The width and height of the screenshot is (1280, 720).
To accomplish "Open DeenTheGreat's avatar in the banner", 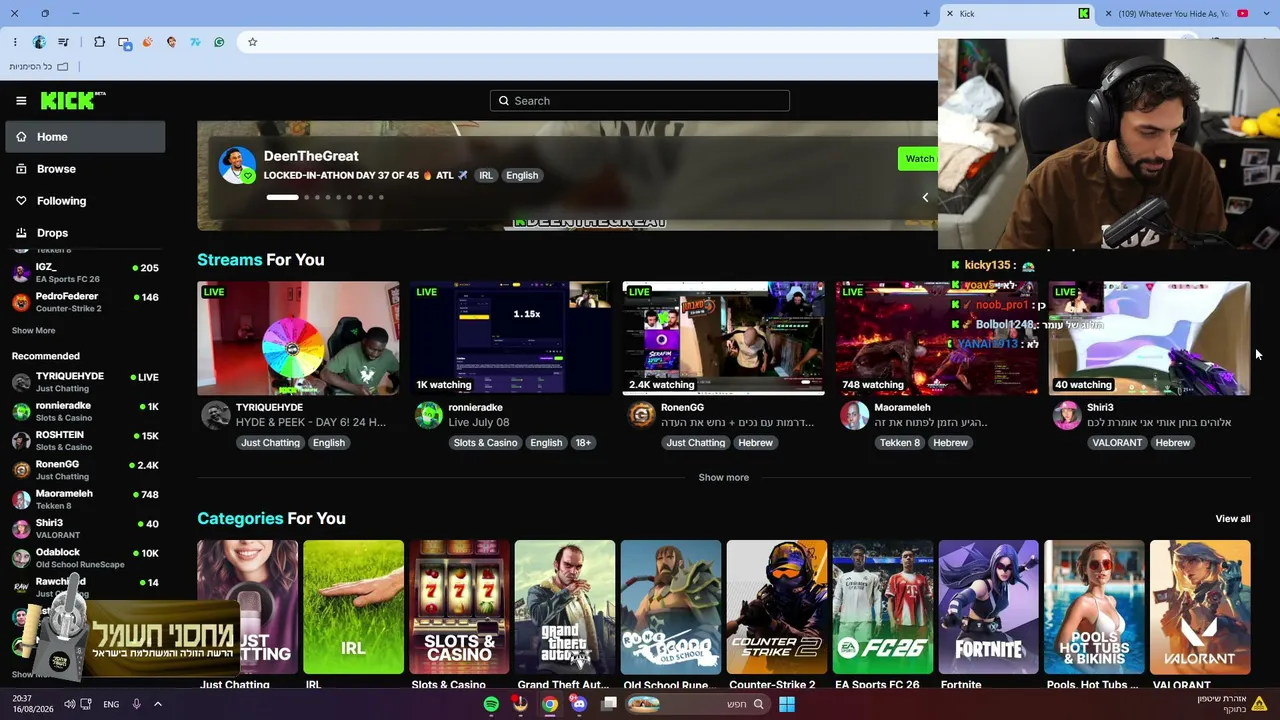I will click(237, 166).
